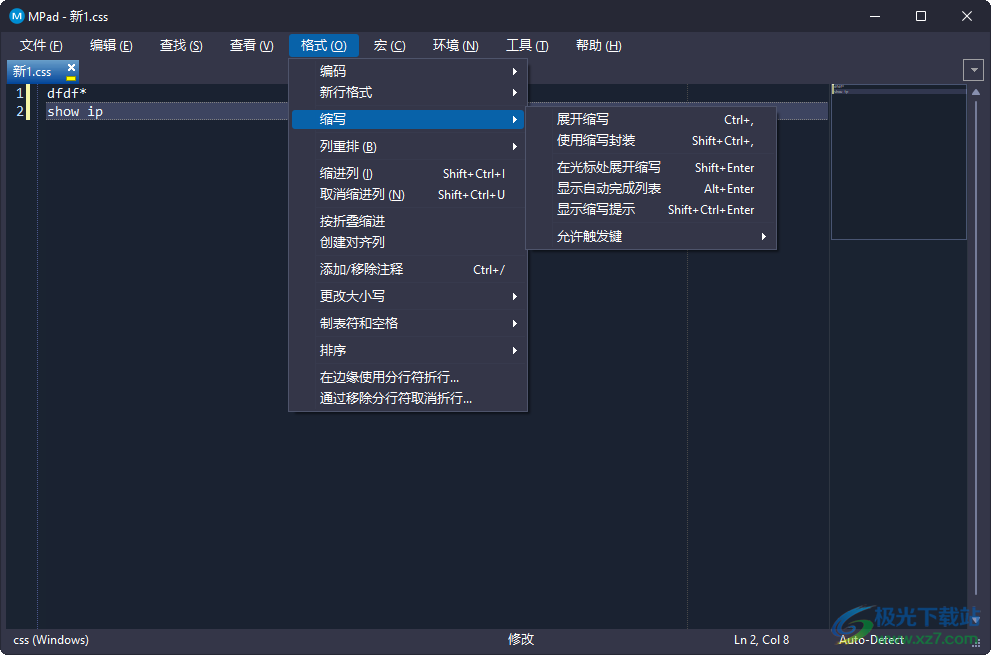The height and width of the screenshot is (655, 991).
Task: Click the MPad app logo icon
Action: coord(17,16)
